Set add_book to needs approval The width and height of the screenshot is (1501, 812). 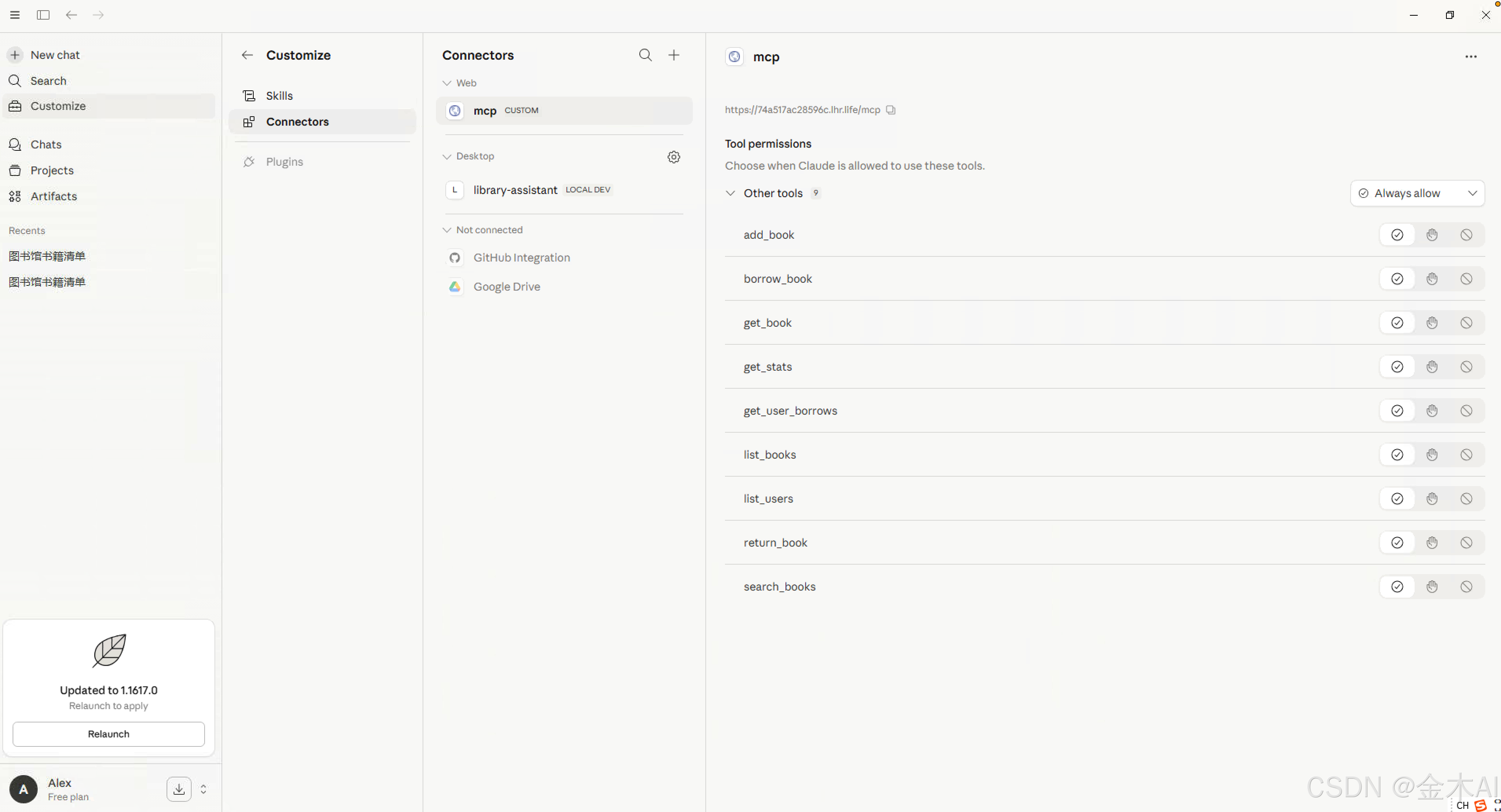pos(1431,235)
